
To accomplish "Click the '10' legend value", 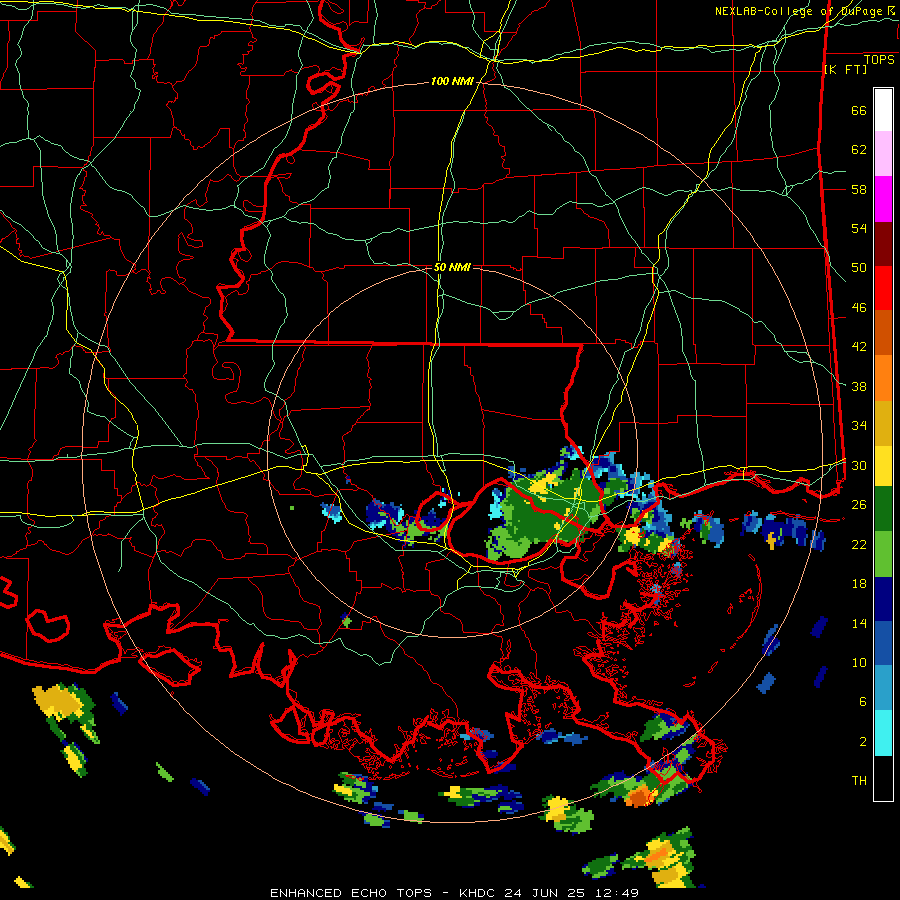I will click(x=859, y=662).
